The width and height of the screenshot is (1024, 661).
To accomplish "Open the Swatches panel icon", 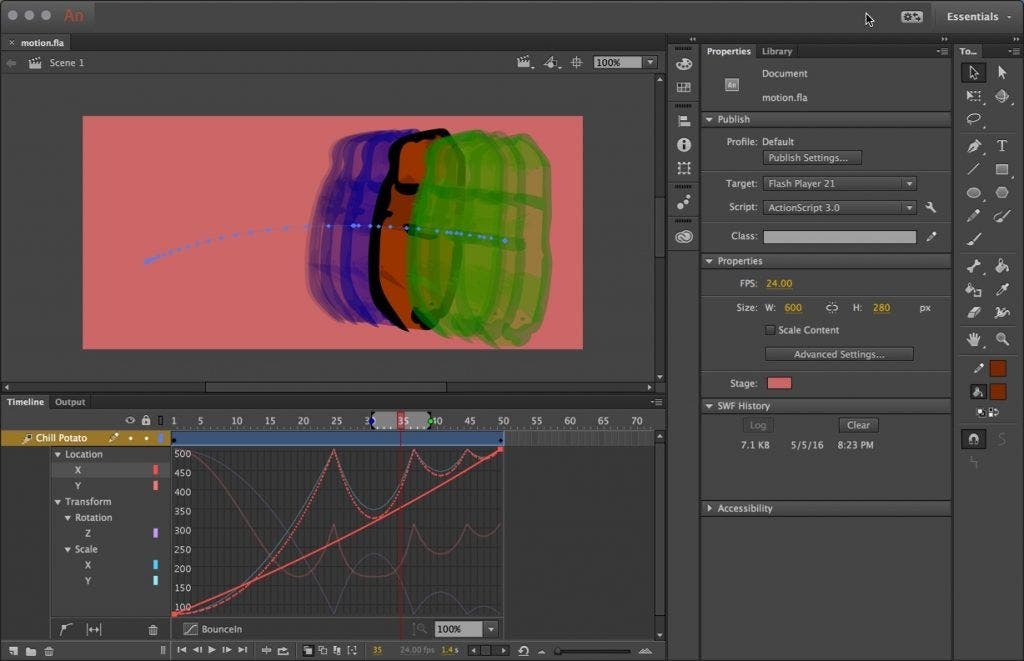I will click(x=685, y=88).
